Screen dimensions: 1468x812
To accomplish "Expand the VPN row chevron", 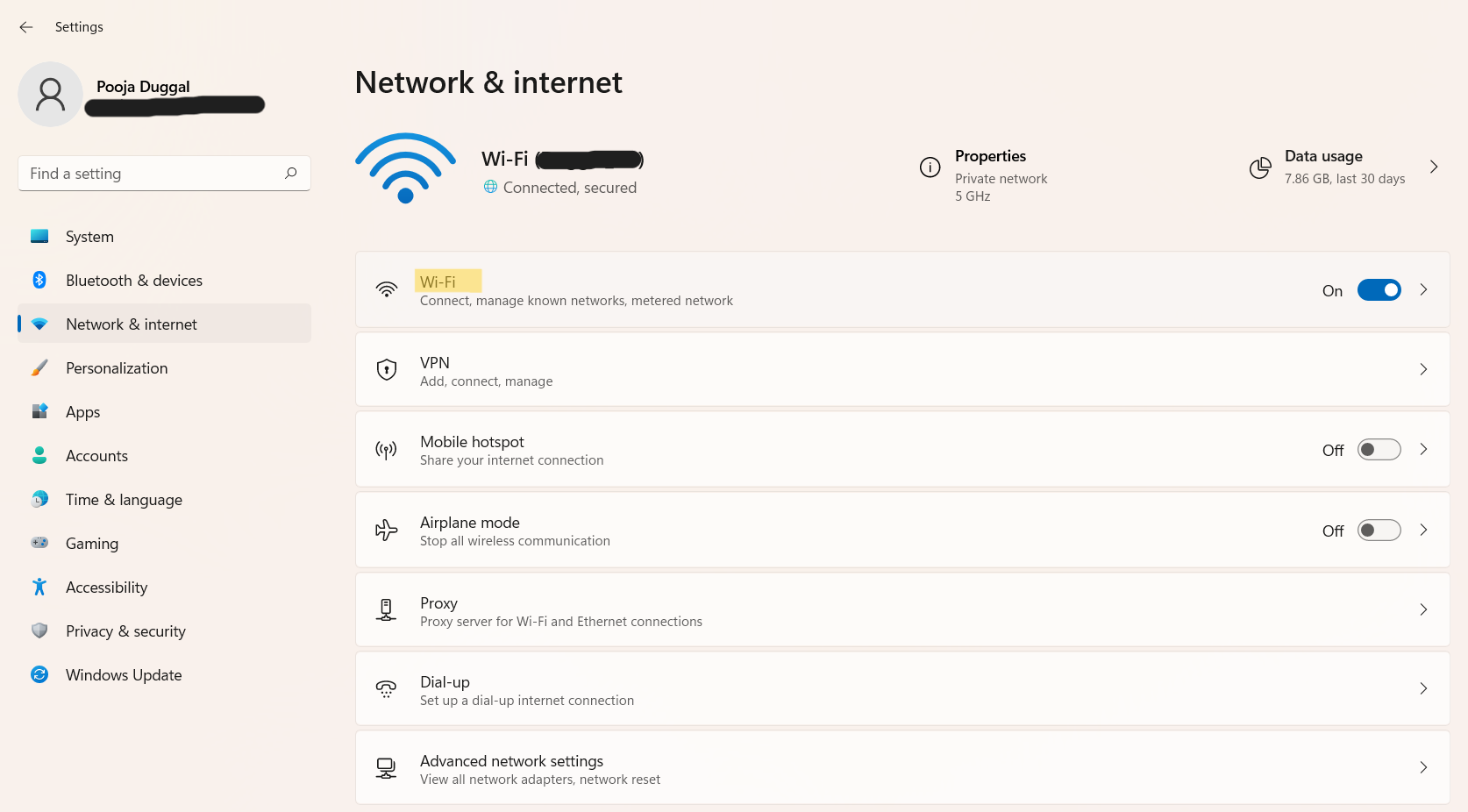I will click(x=1423, y=369).
